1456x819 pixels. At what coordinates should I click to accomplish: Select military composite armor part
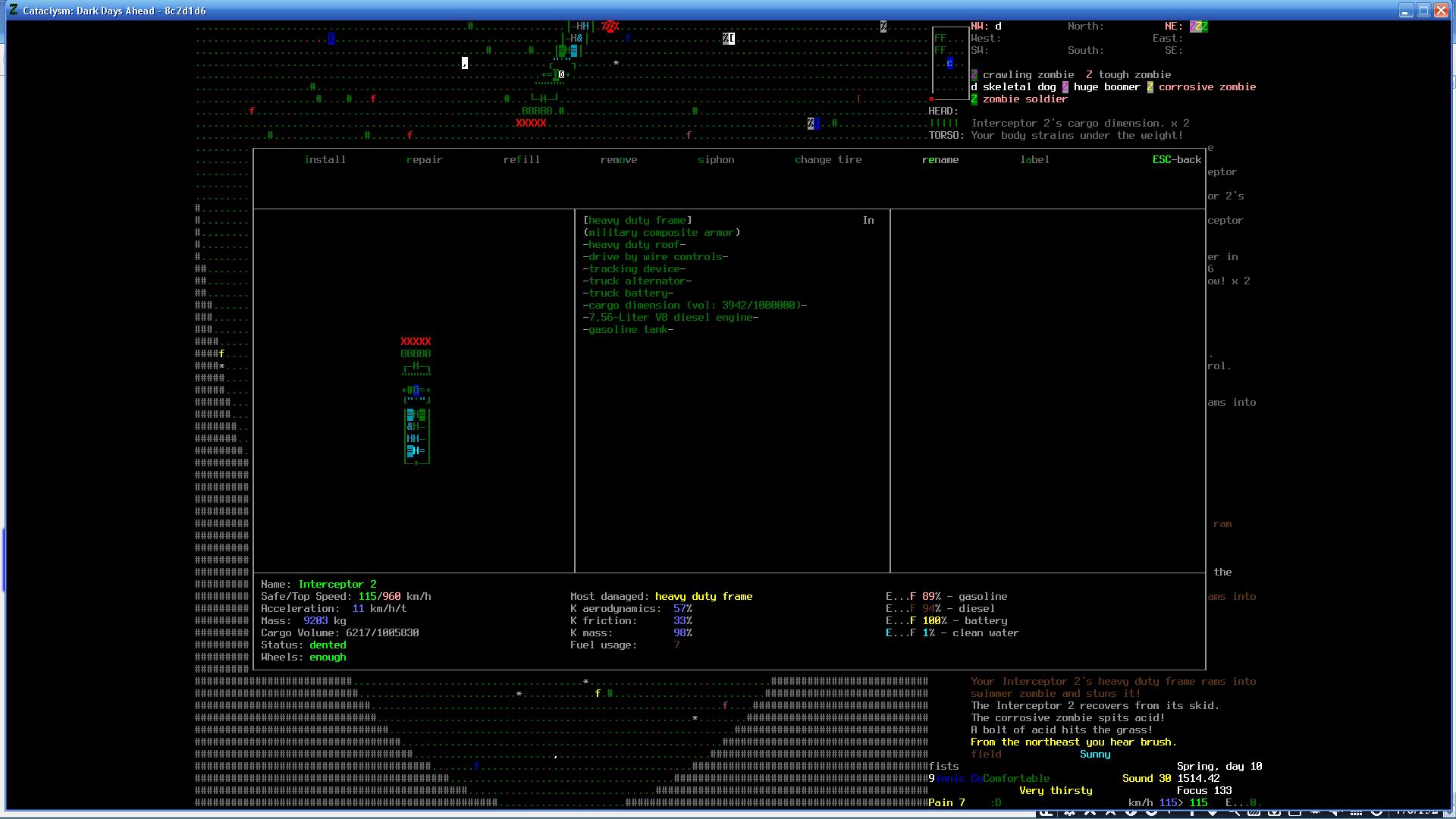point(661,232)
